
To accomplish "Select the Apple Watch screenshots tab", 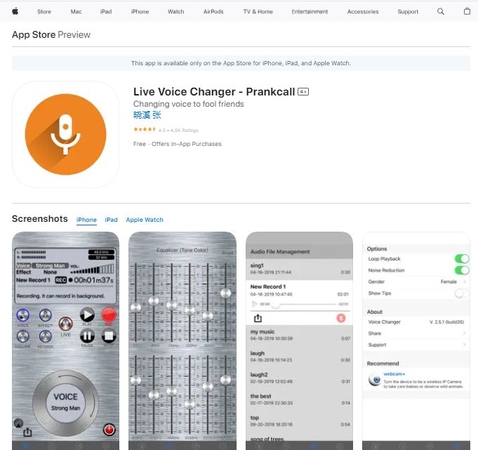I will (x=145, y=220).
